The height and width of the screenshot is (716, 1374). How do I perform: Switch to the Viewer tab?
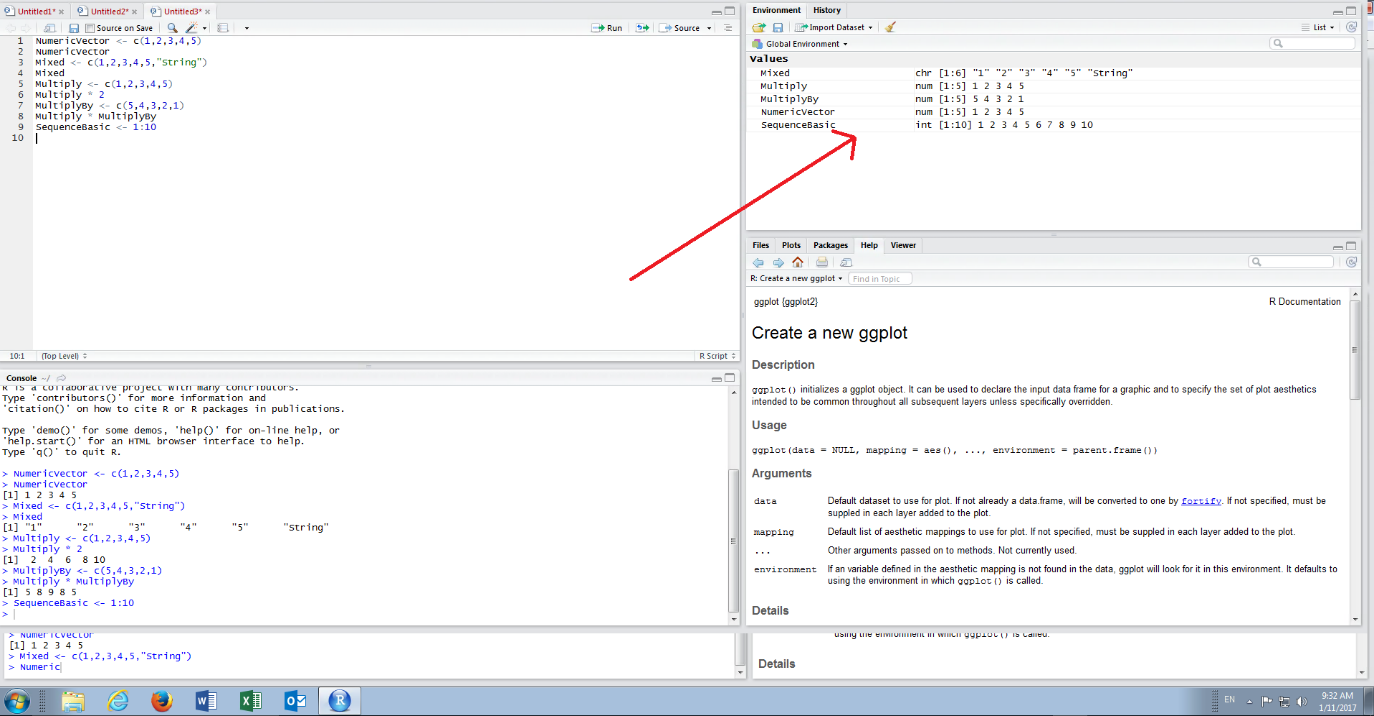(903, 245)
